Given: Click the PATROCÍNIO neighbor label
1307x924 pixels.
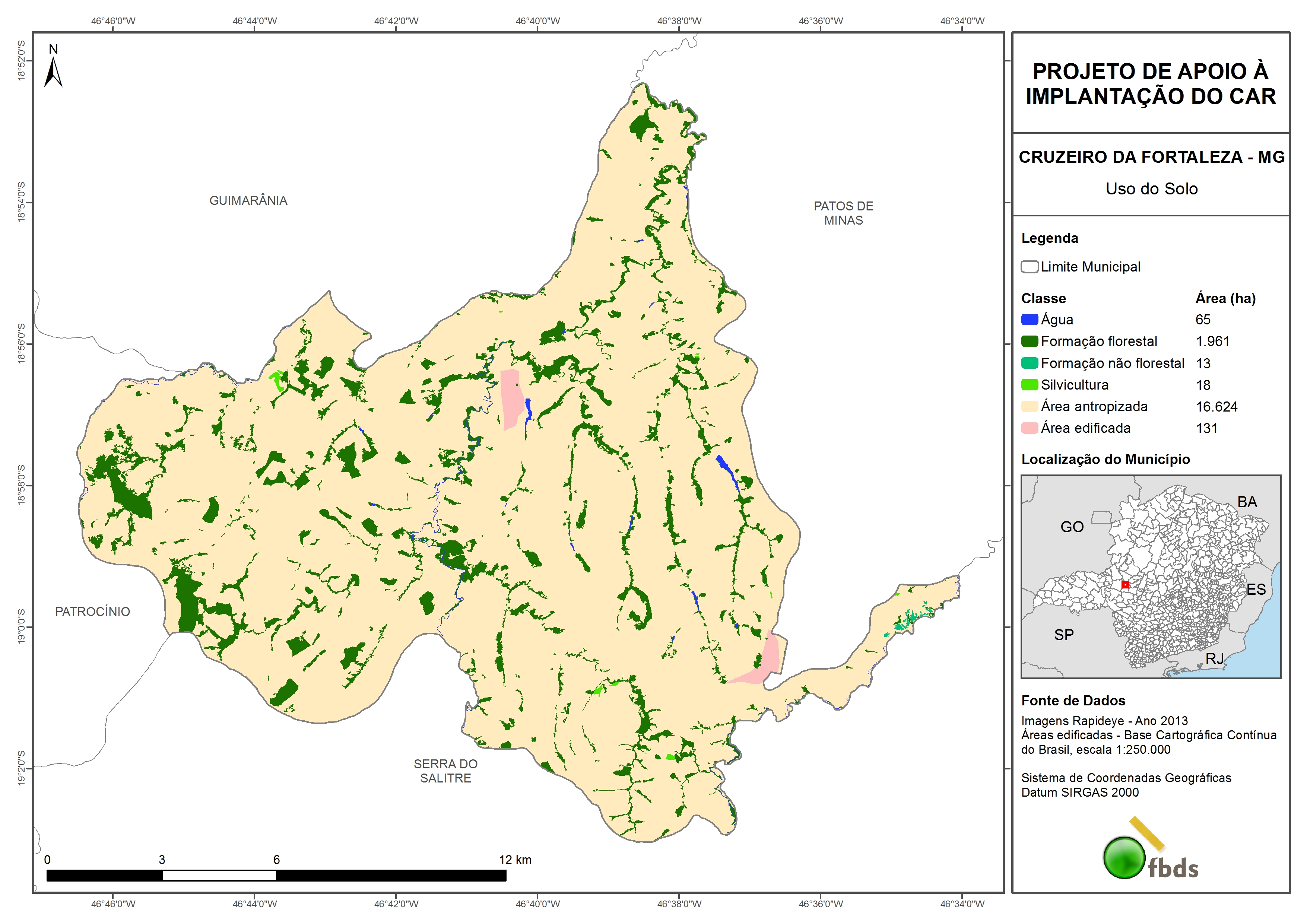Looking at the screenshot, I should (92, 612).
